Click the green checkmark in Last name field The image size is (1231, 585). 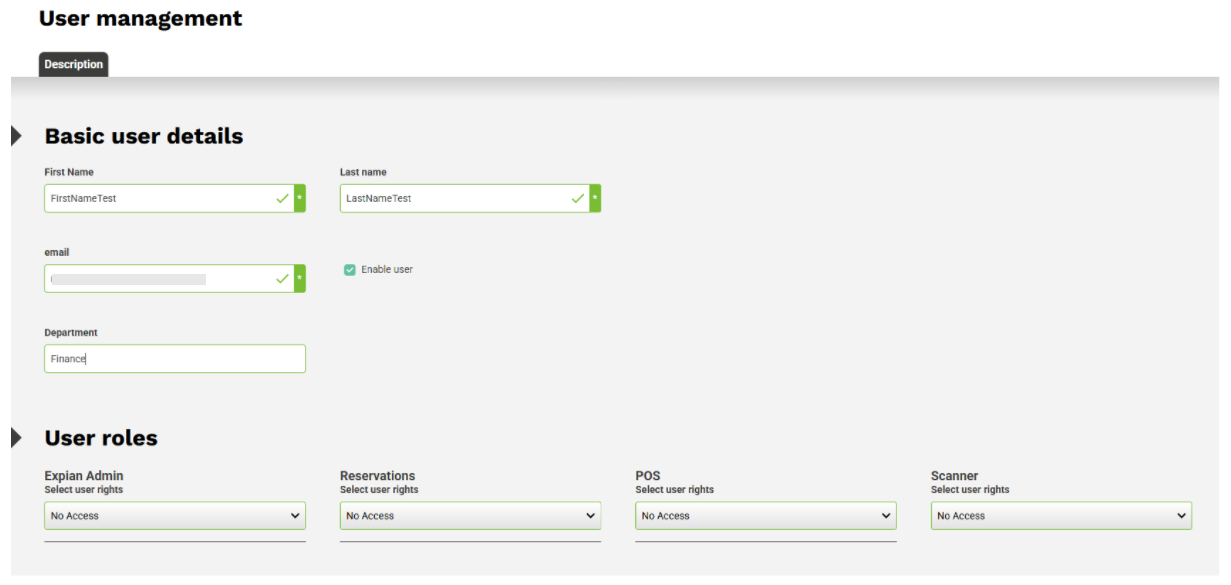[x=577, y=198]
